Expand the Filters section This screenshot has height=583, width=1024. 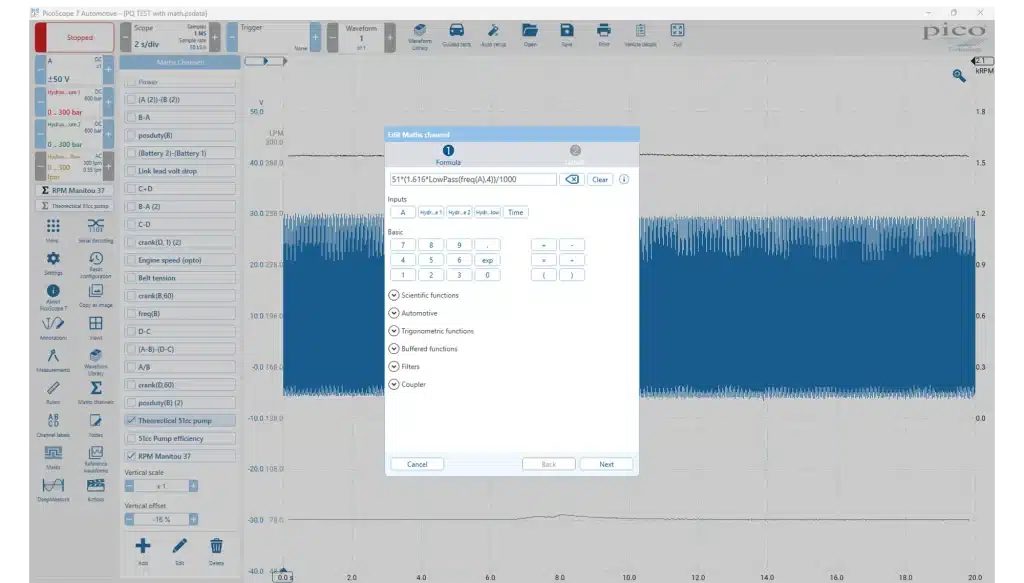click(394, 366)
